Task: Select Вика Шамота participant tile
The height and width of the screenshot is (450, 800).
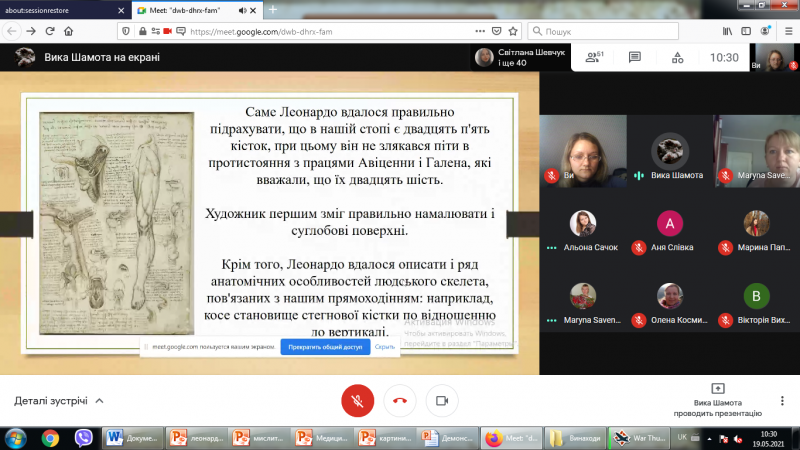Action: 669,152
